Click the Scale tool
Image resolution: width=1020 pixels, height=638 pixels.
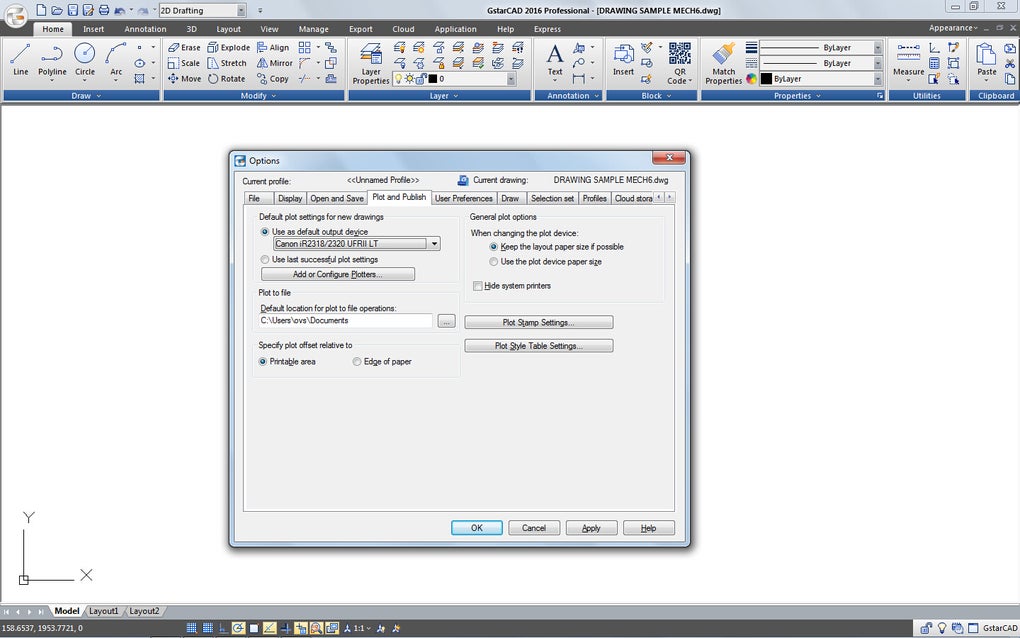point(183,63)
